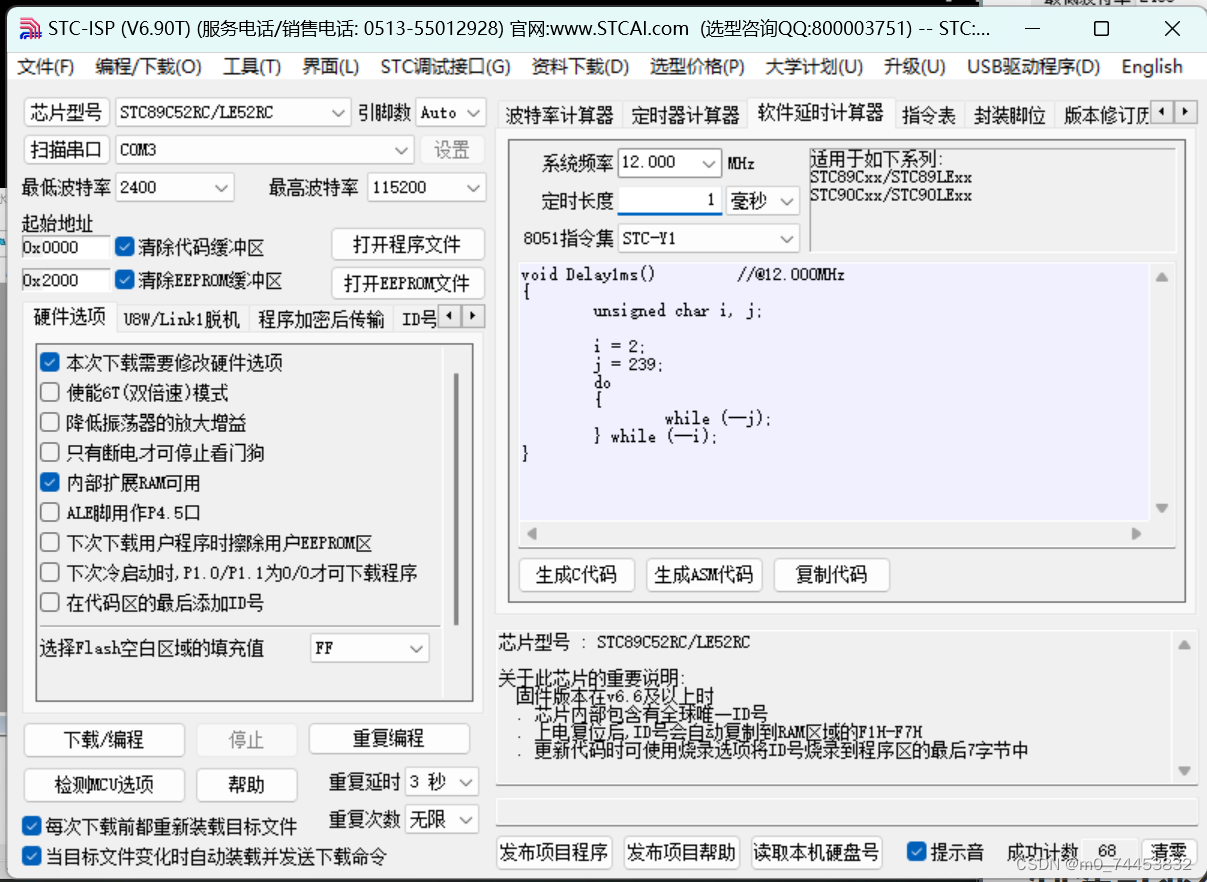This screenshot has width=1207, height=882.
Task: Open 引脚数 Auto dropdown
Action: 451,113
